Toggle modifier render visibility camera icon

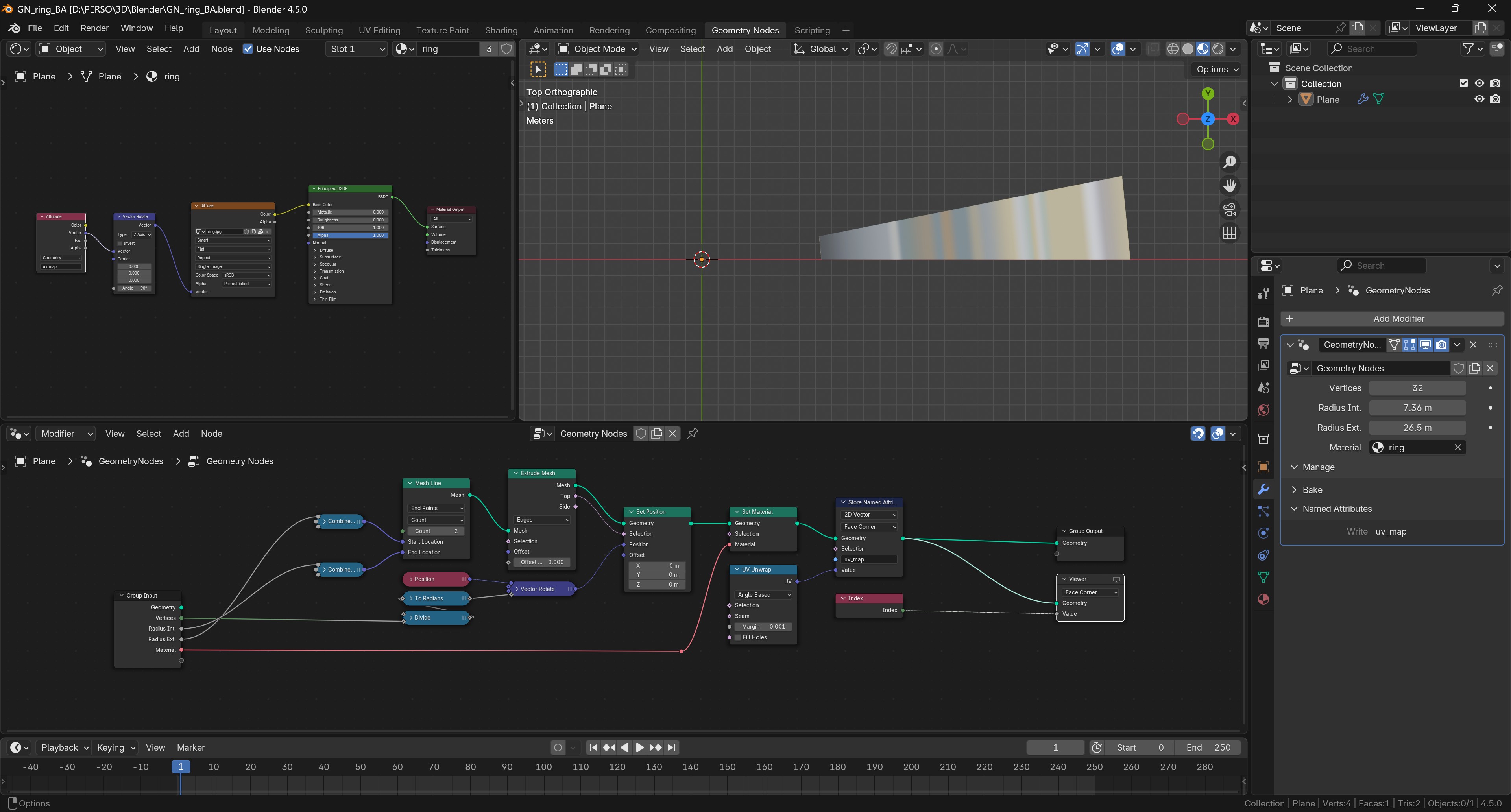point(1441,345)
